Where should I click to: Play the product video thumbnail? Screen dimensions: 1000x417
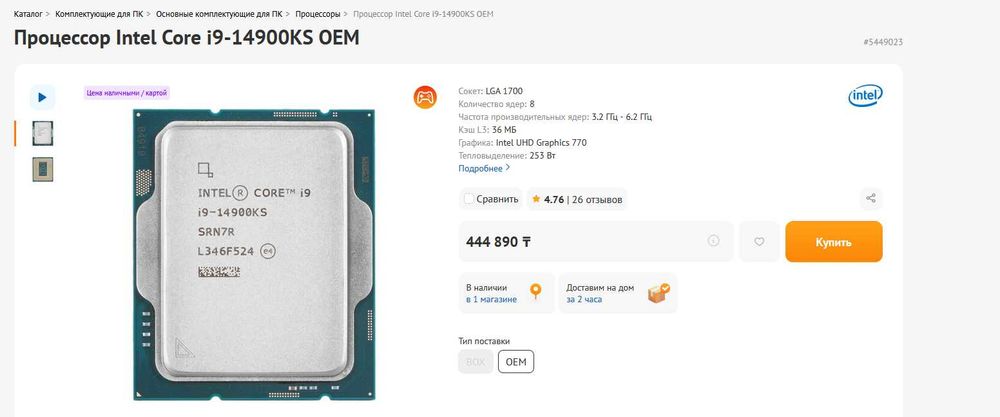click(42, 97)
